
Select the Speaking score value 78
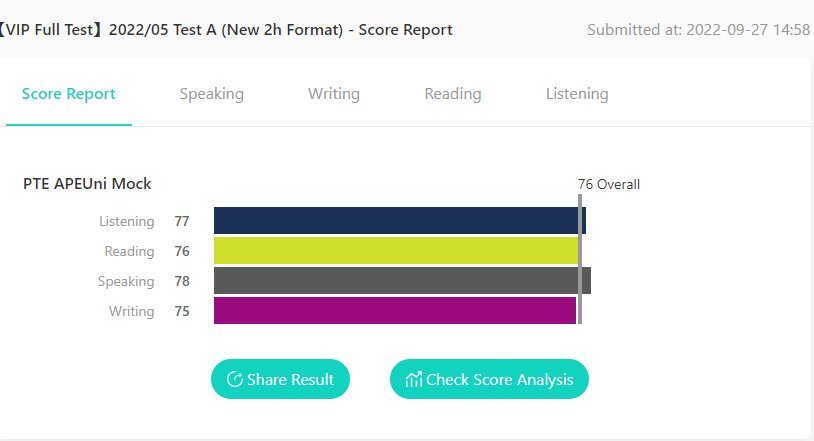[x=182, y=281]
